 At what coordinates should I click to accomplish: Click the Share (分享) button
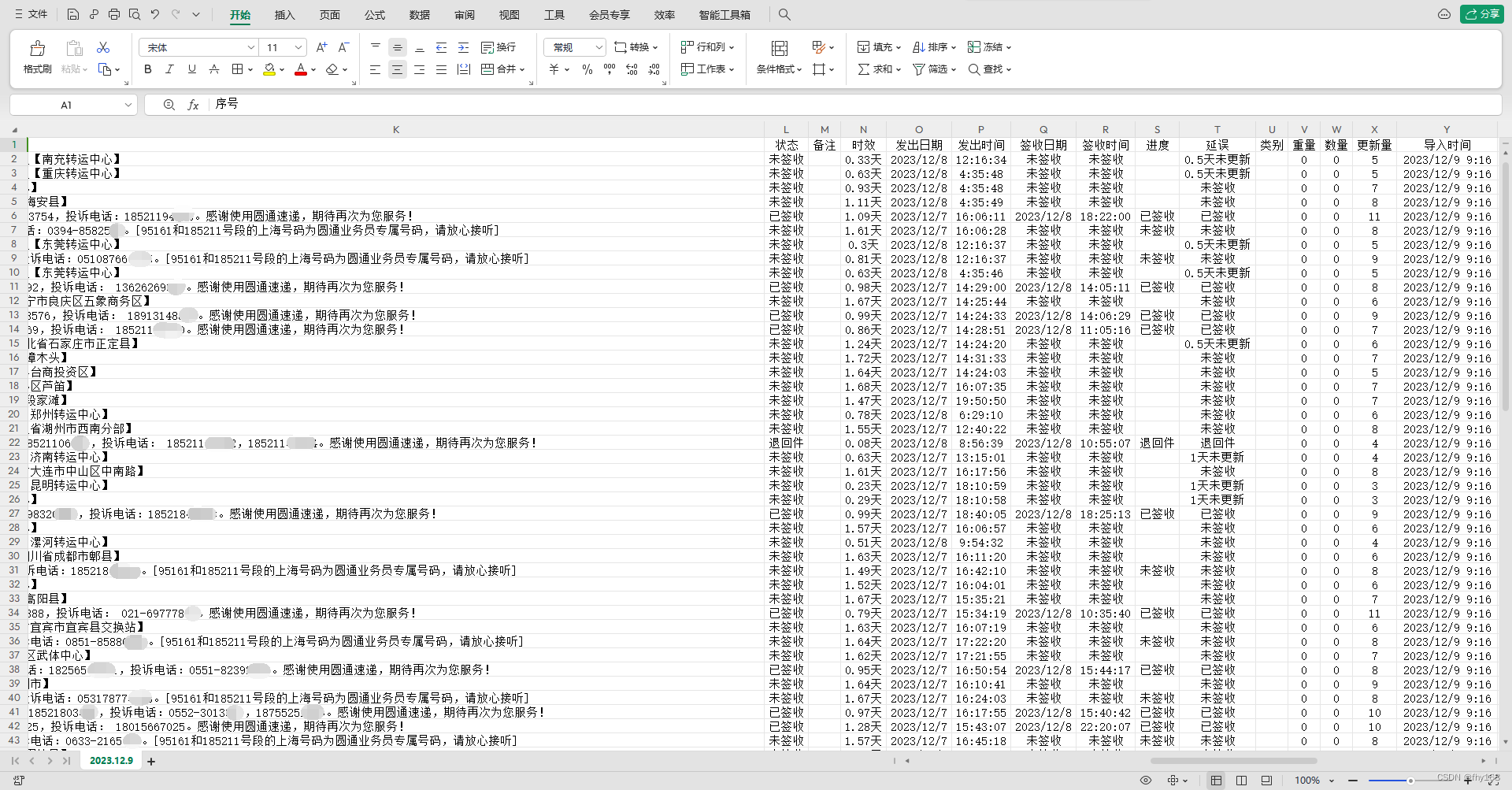(x=1481, y=14)
